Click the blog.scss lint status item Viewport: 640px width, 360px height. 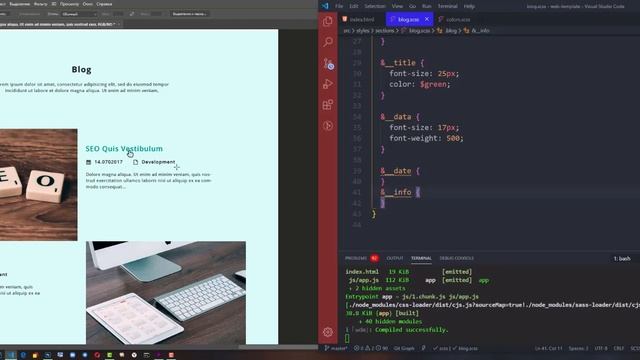pos(466,349)
